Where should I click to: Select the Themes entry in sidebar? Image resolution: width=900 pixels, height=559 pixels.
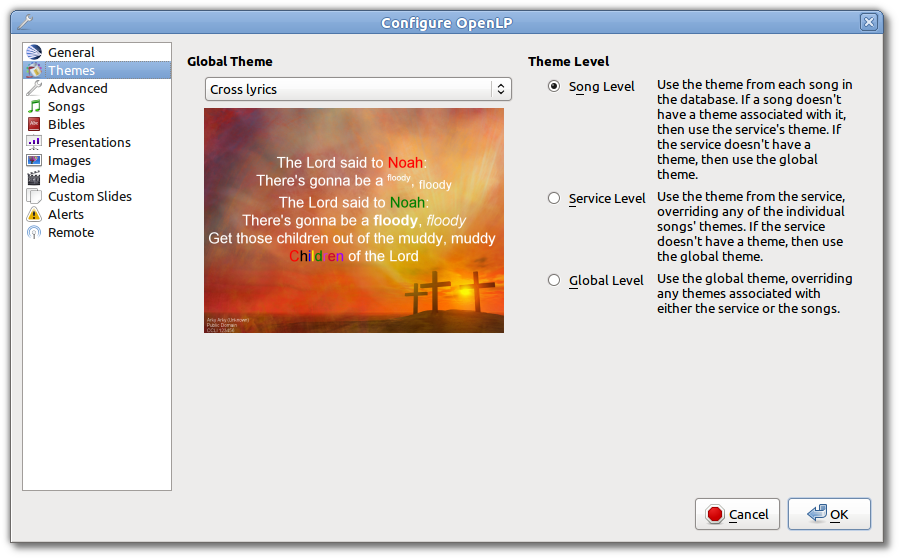71,71
